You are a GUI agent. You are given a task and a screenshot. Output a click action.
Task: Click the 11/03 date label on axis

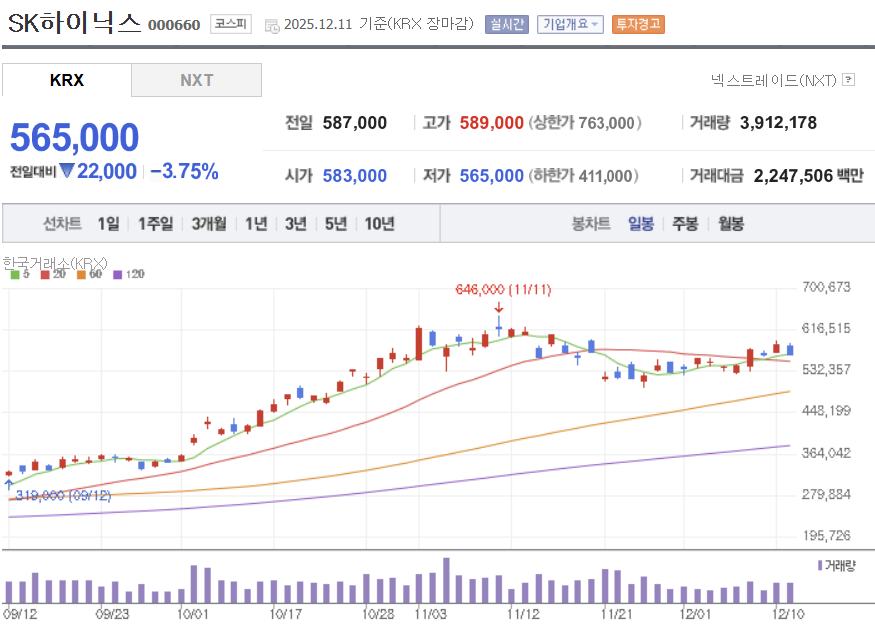pyautogui.click(x=431, y=614)
